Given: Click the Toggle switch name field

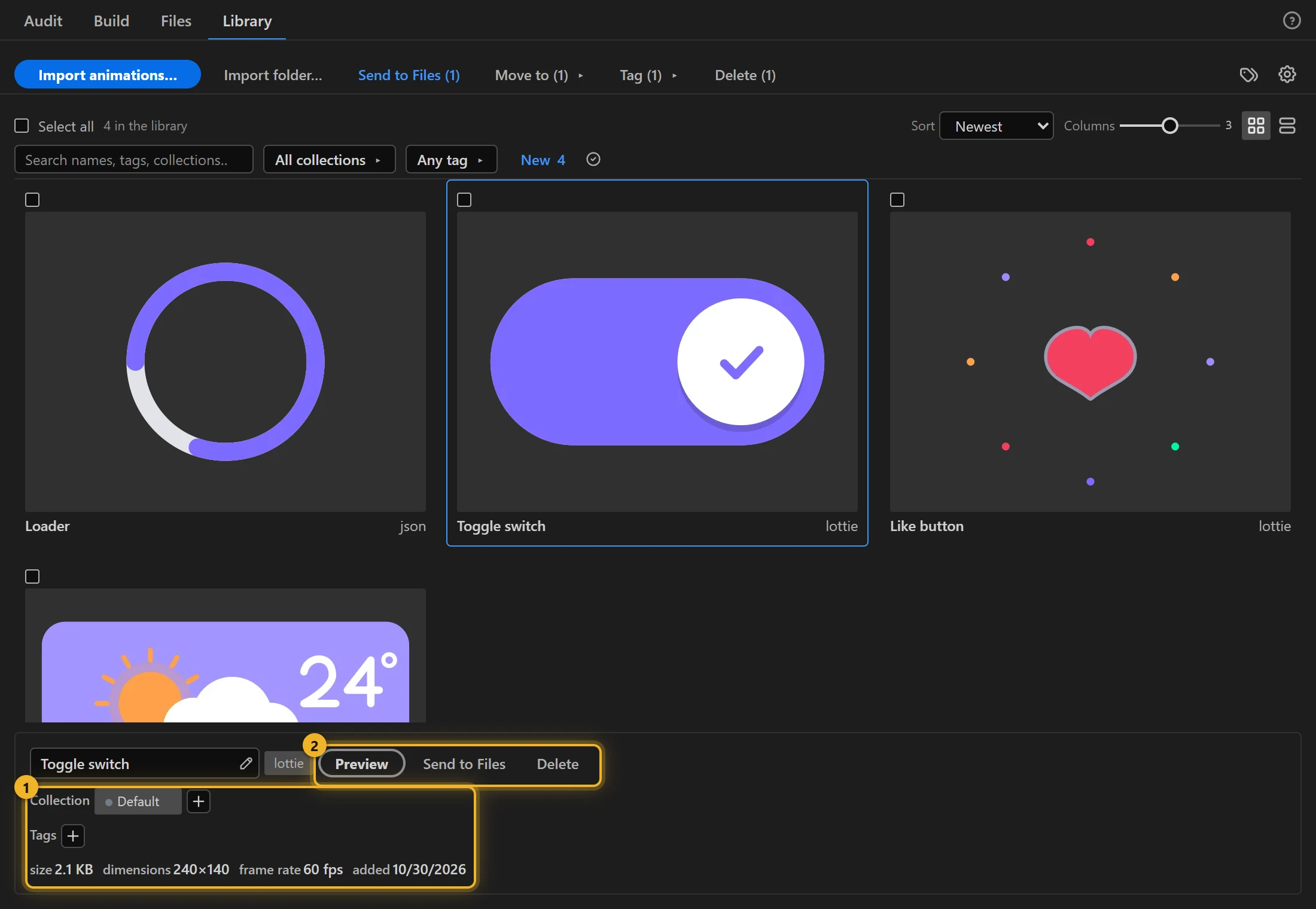Looking at the screenshot, I should point(144,764).
